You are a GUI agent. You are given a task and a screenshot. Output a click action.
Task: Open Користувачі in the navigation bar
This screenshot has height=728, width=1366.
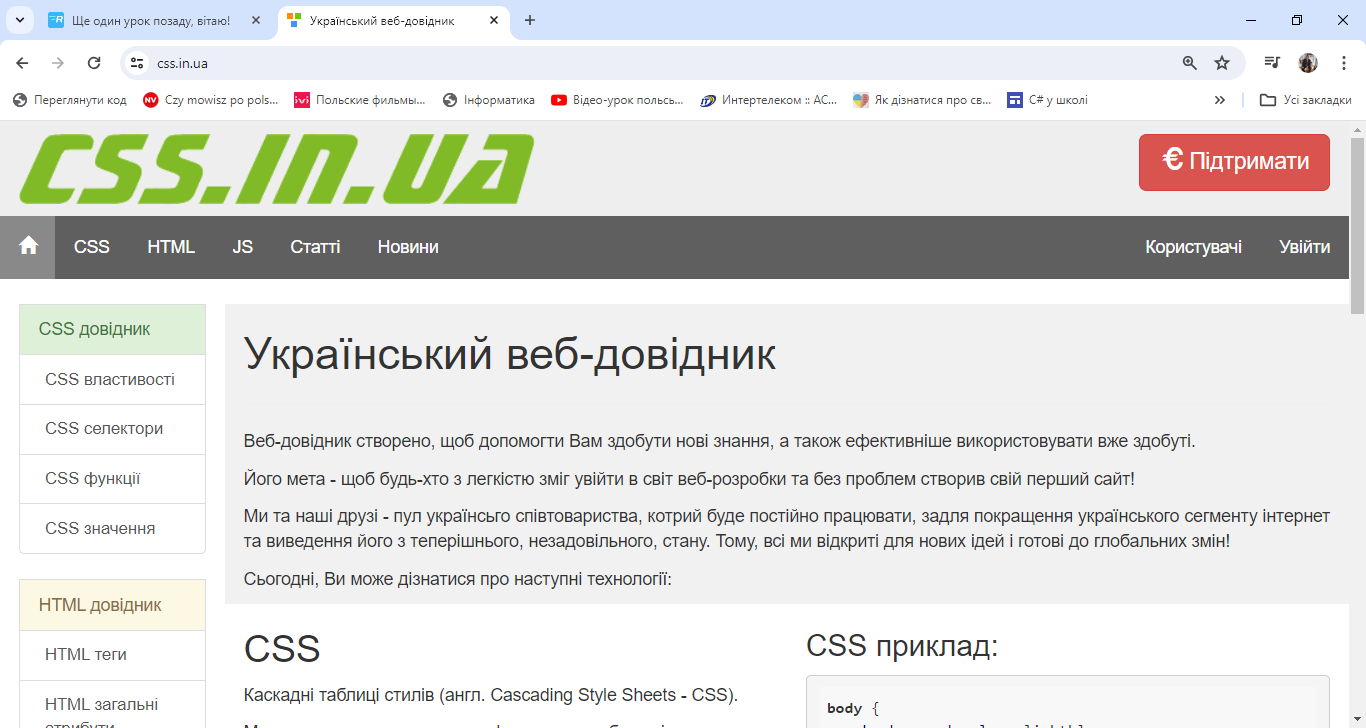tap(1194, 247)
